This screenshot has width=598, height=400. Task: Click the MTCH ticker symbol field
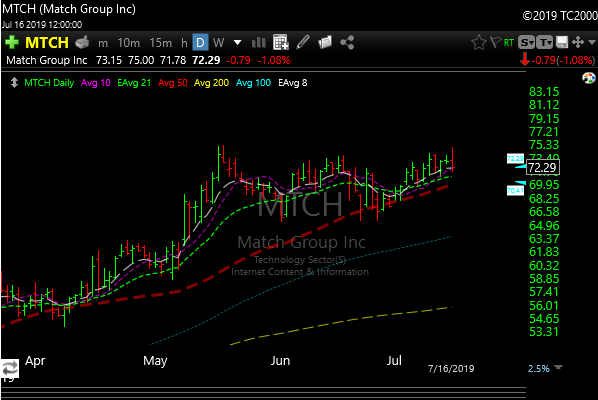tap(47, 42)
